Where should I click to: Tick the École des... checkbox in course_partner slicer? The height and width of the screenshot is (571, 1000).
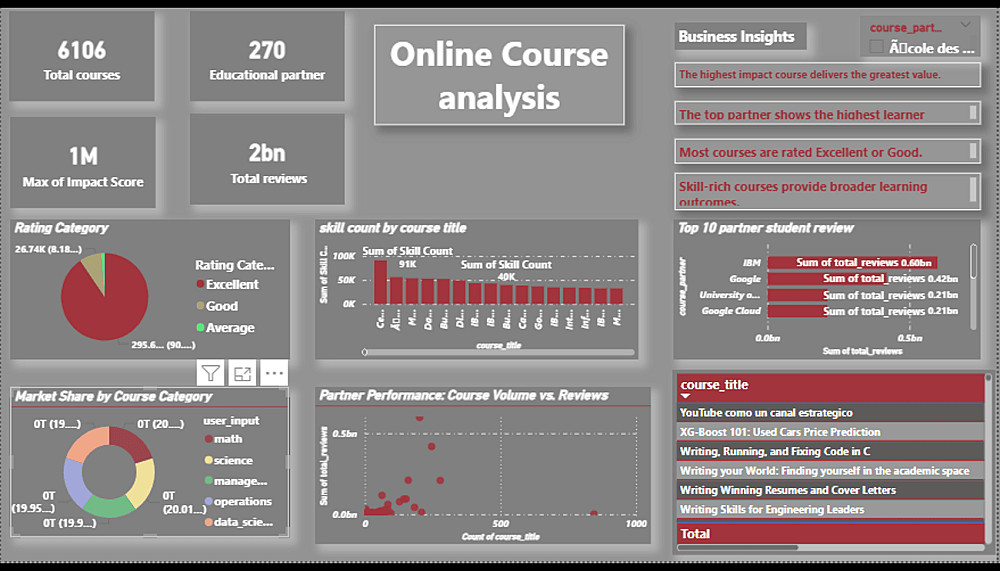click(x=877, y=47)
